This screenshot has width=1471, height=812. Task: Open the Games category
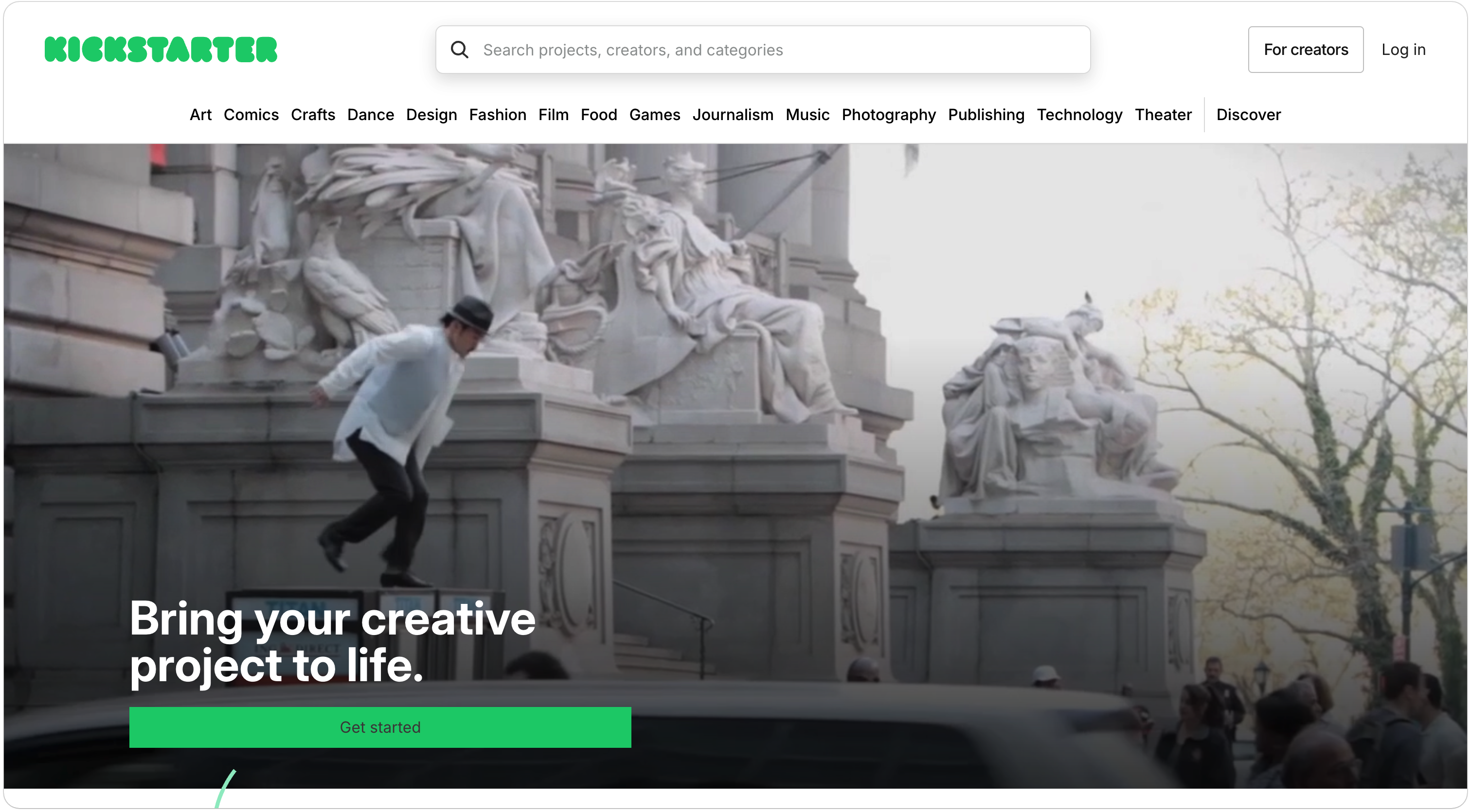pyautogui.click(x=655, y=115)
